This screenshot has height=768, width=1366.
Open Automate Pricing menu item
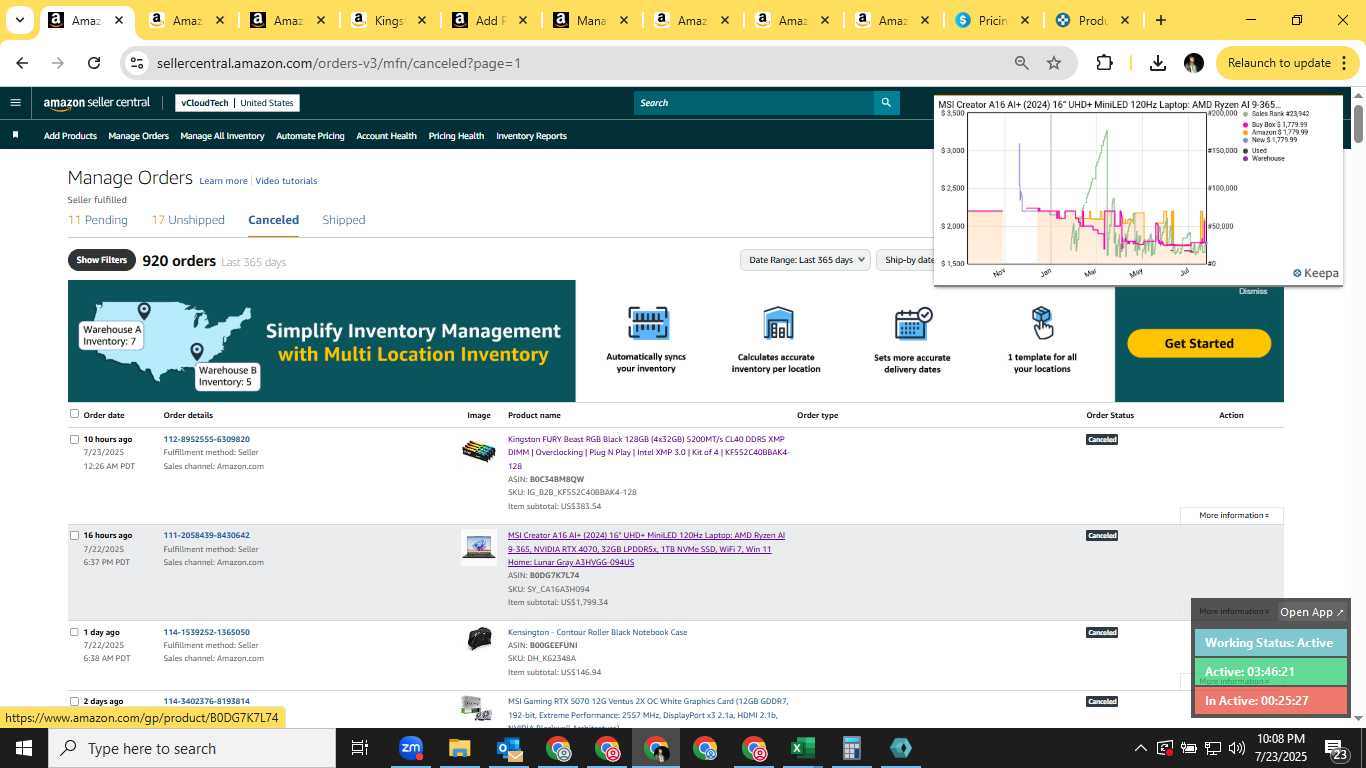[x=310, y=136]
